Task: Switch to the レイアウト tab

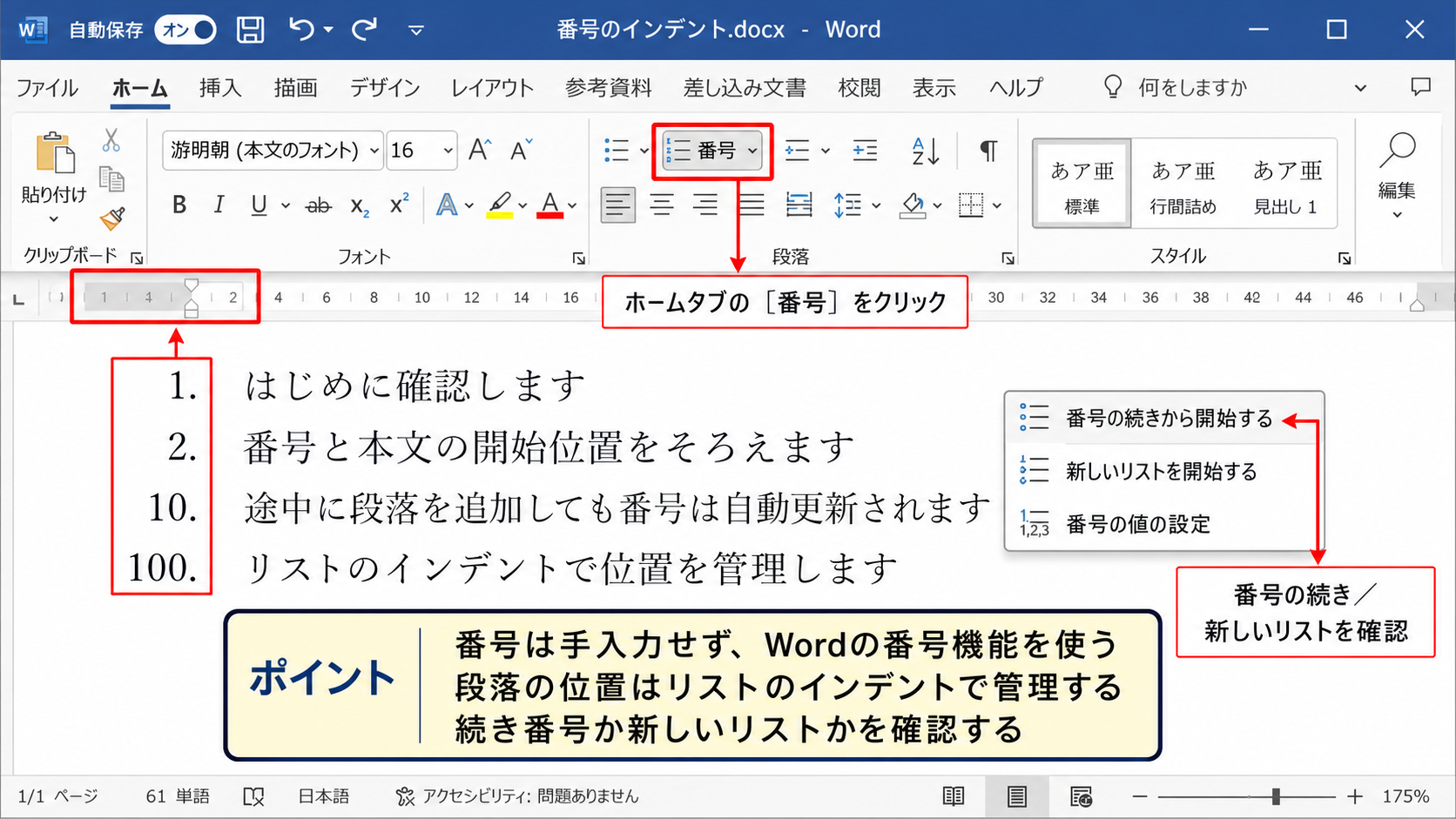Action: click(492, 88)
